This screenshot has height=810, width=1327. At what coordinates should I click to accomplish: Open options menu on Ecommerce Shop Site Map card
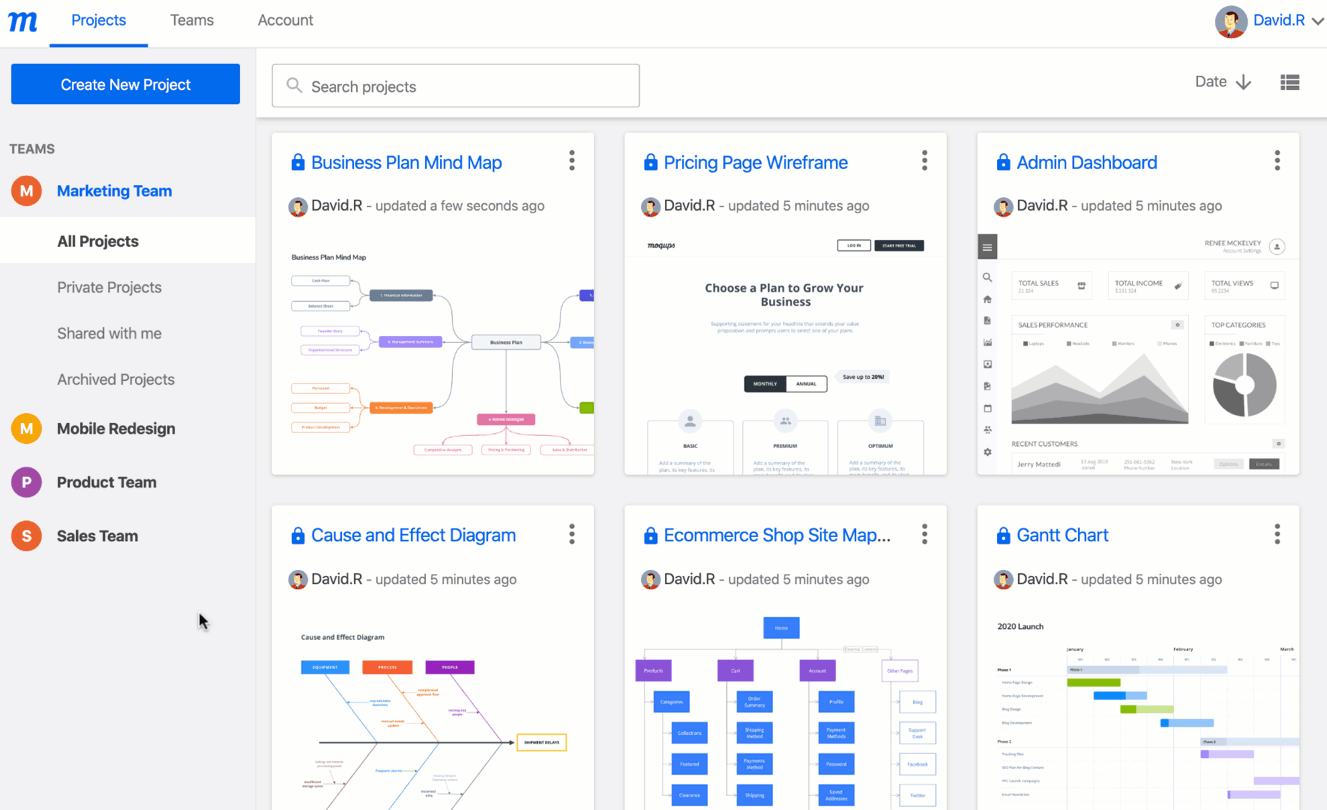tap(925, 535)
